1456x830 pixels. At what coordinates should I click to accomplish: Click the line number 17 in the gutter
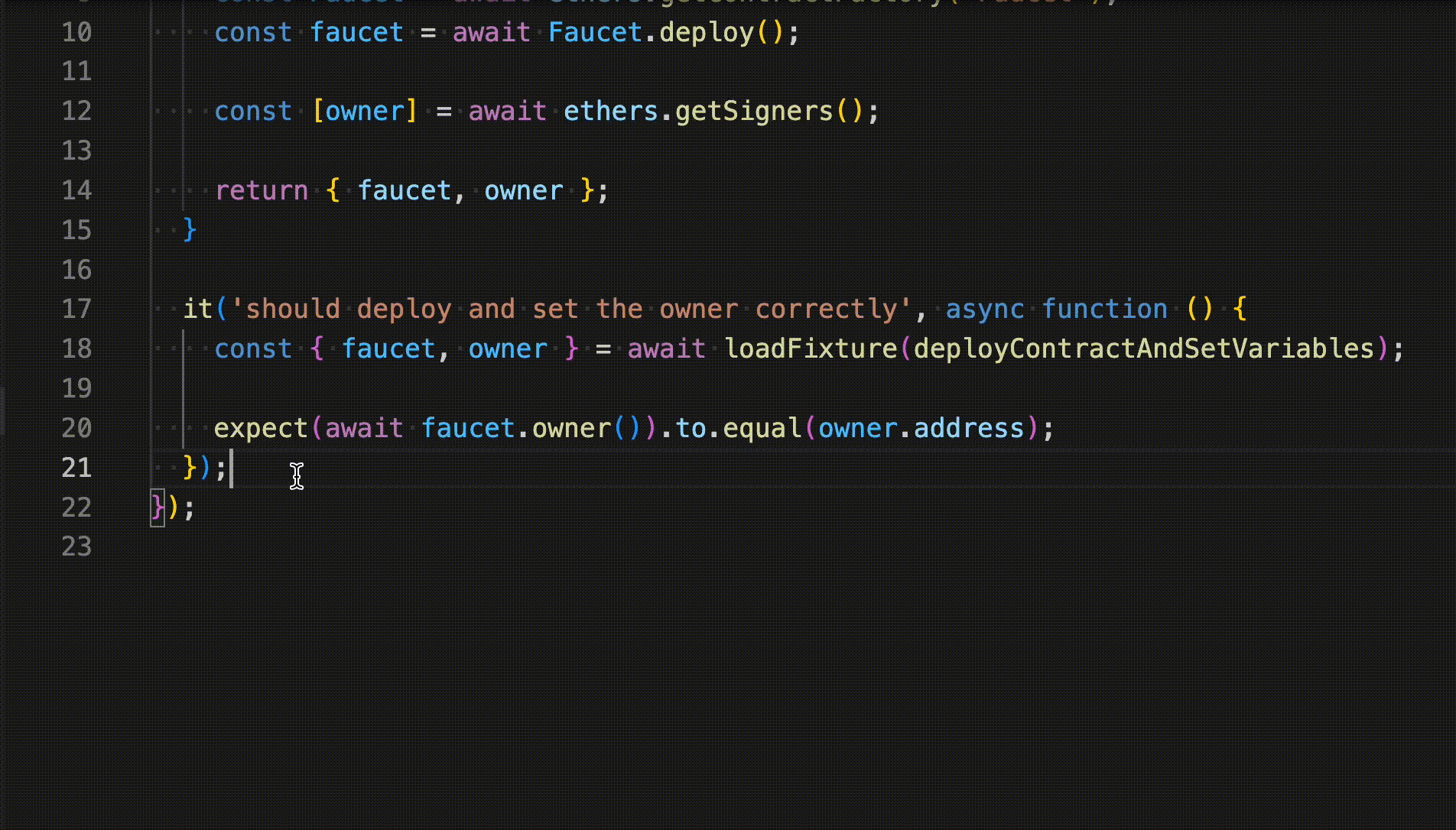point(76,309)
